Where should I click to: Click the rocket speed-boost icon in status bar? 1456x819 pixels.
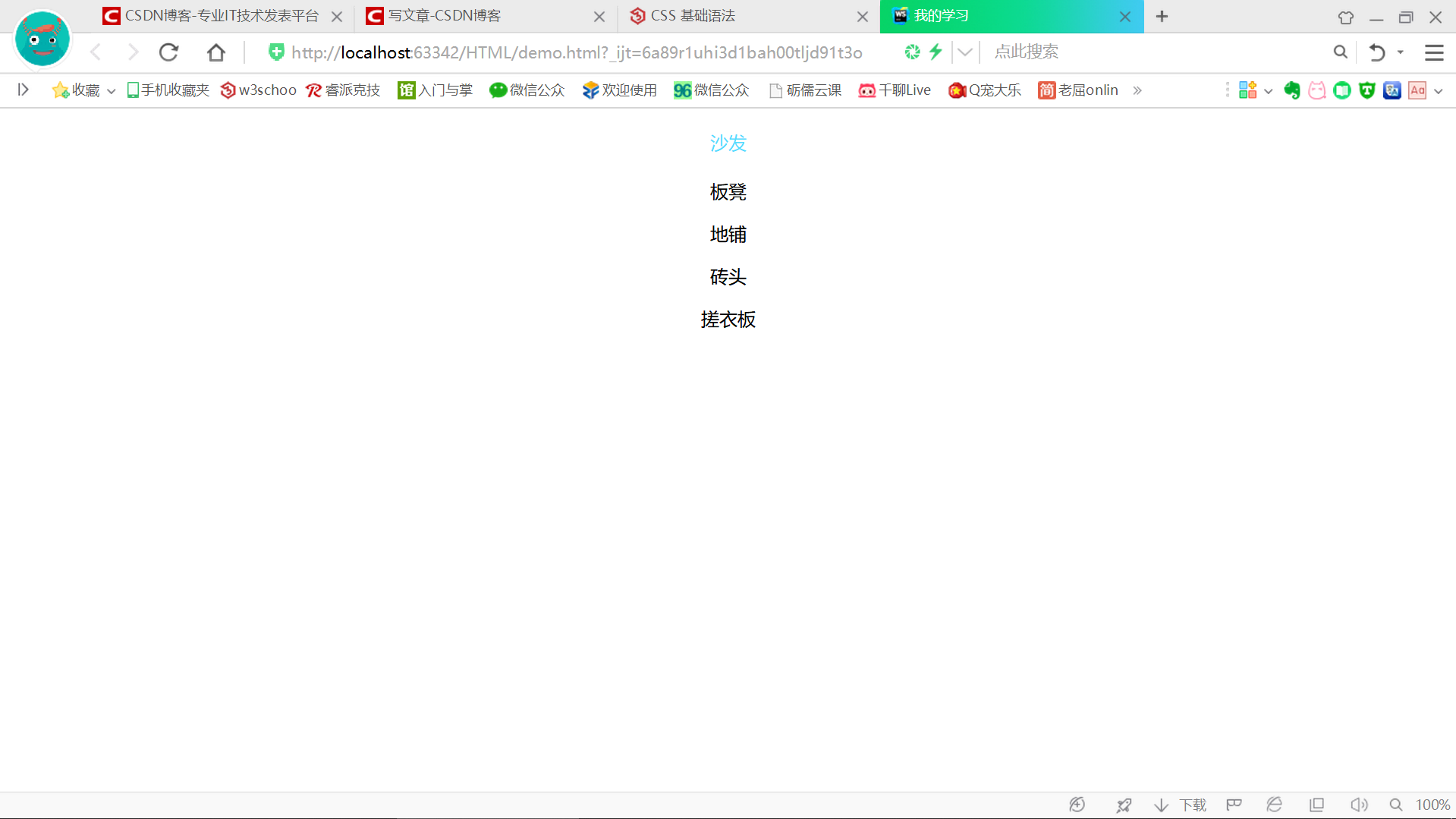coord(1124,805)
